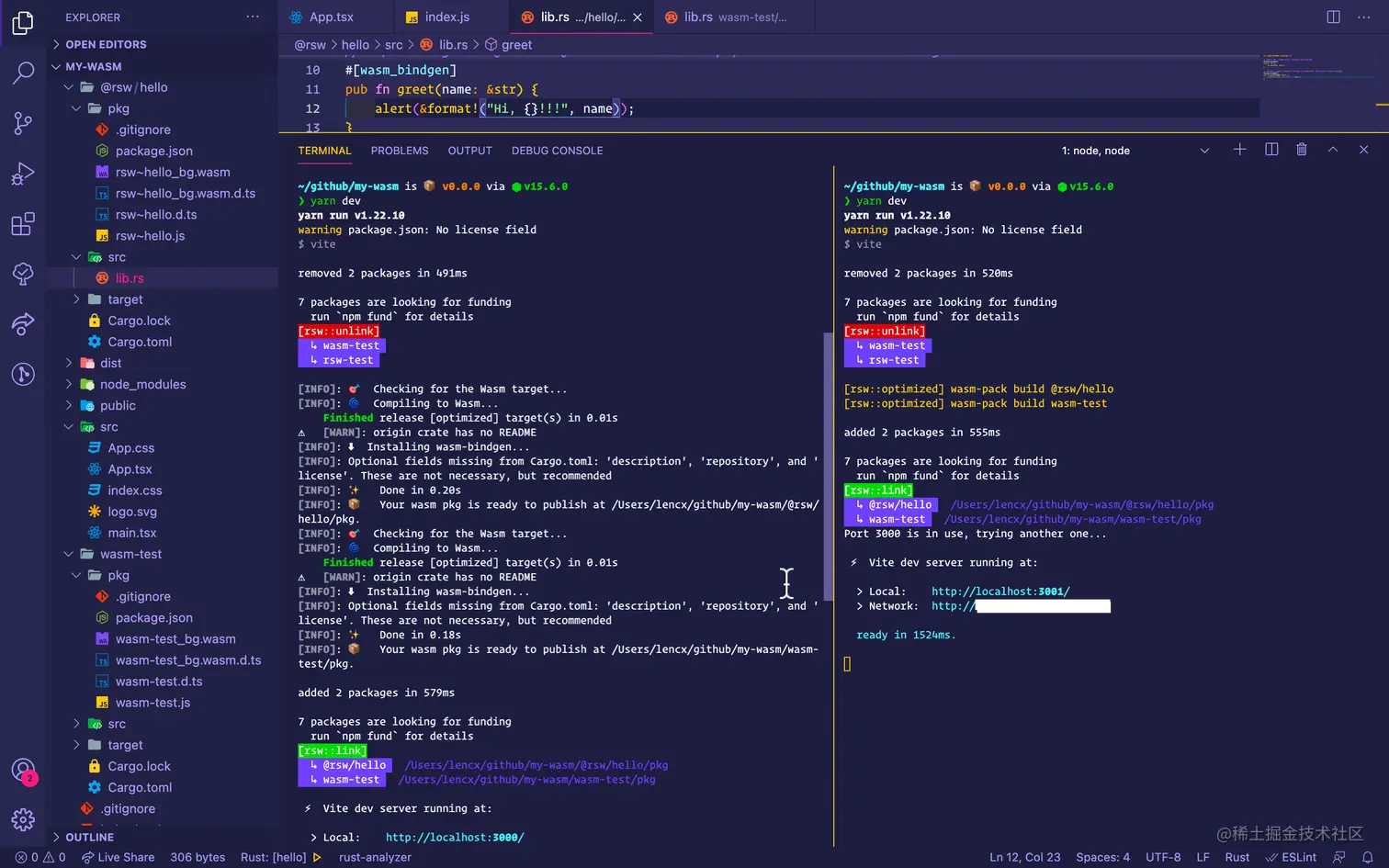Expand the OPEN EDITORS section
Viewport: 1389px width, 868px height.
tap(163, 44)
